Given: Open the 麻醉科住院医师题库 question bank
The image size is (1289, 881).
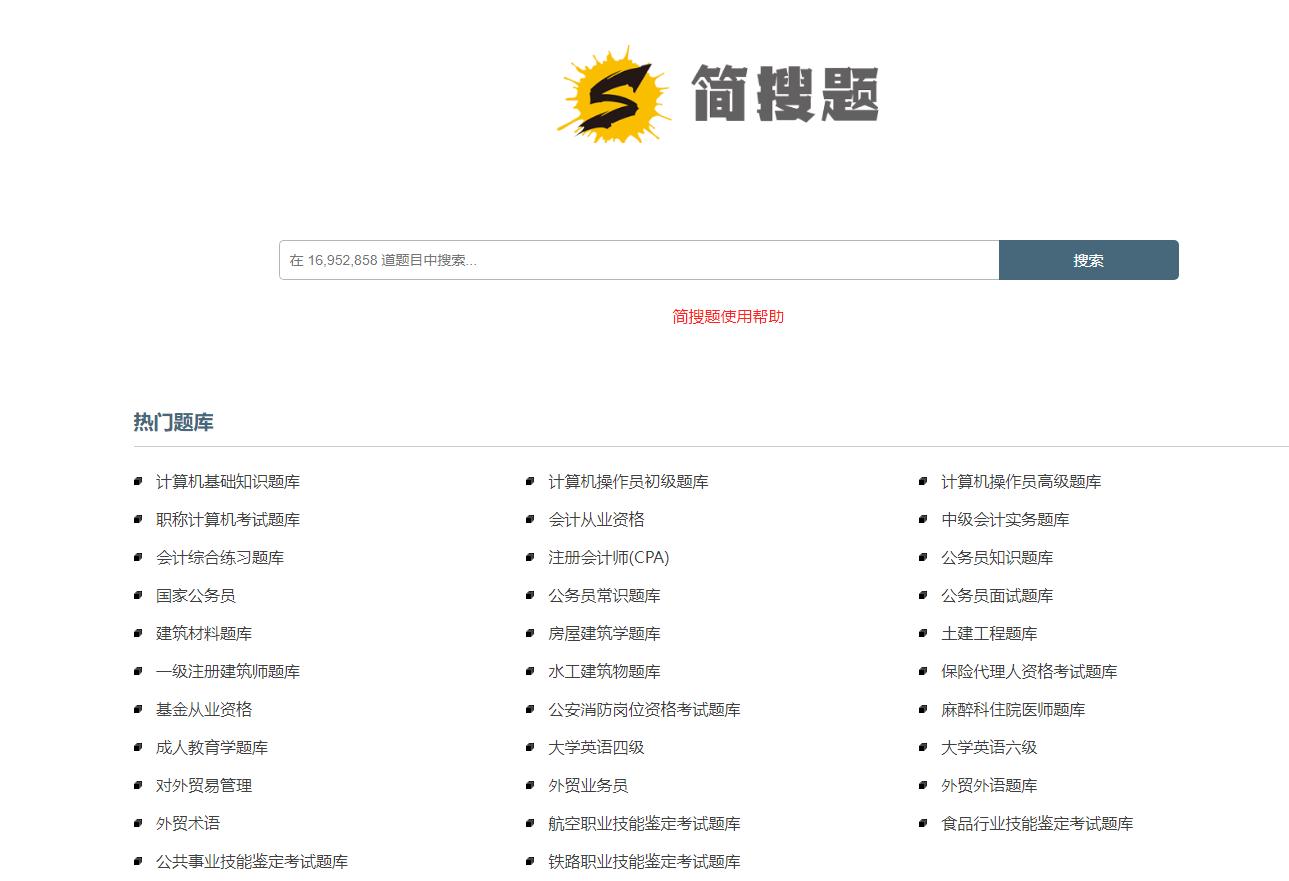Looking at the screenshot, I should pyautogui.click(x=1012, y=709).
